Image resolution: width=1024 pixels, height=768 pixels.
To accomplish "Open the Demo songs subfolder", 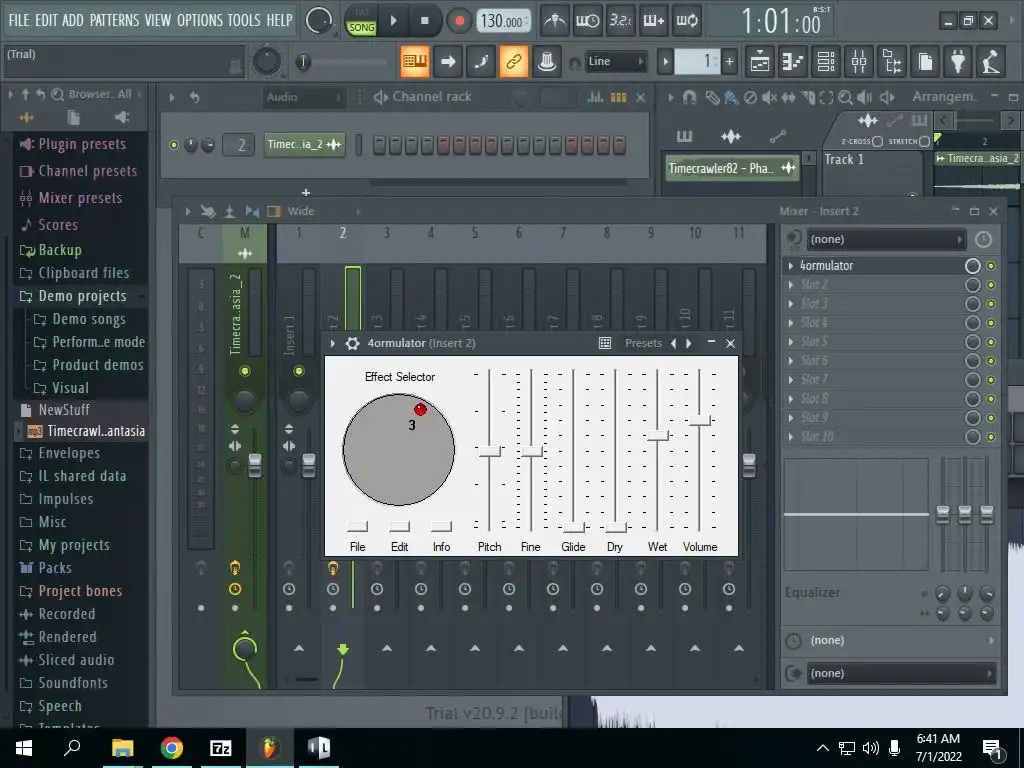I will [x=88, y=319].
